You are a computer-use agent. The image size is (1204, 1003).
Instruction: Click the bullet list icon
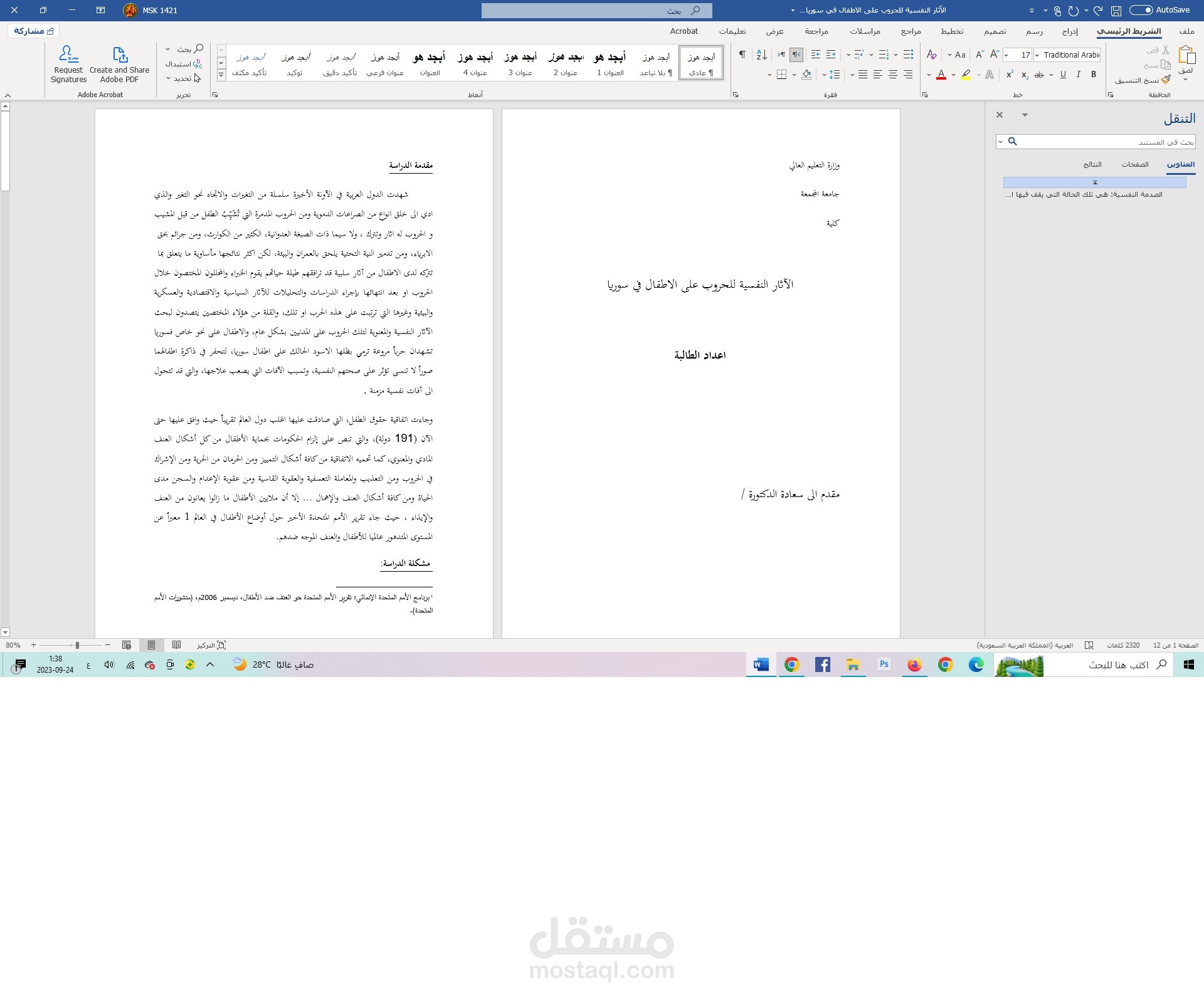908,55
